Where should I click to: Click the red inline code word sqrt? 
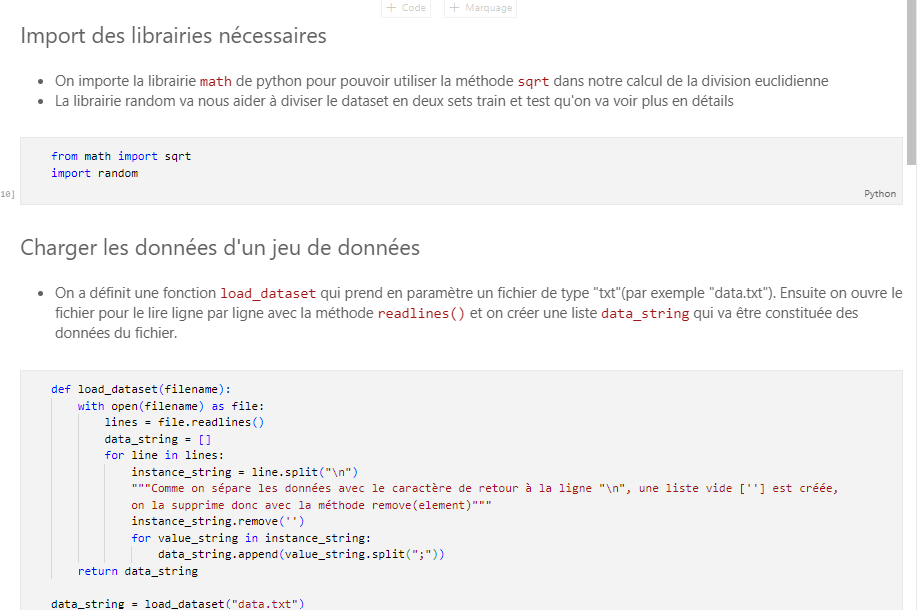(x=533, y=81)
